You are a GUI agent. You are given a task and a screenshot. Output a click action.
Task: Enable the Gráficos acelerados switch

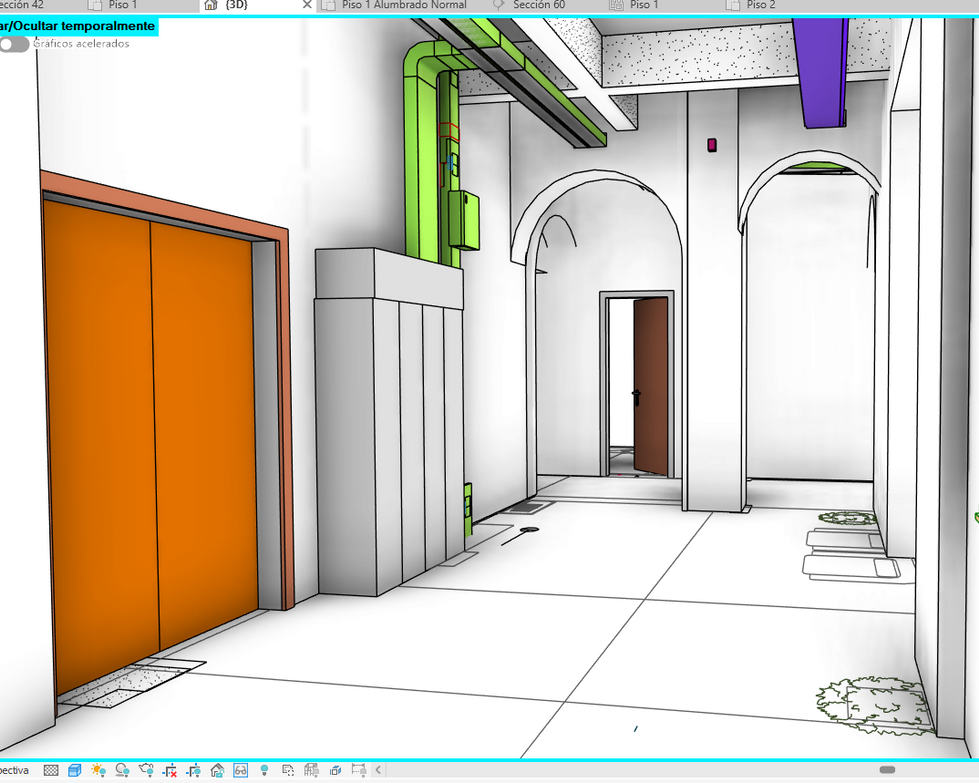pos(14,44)
